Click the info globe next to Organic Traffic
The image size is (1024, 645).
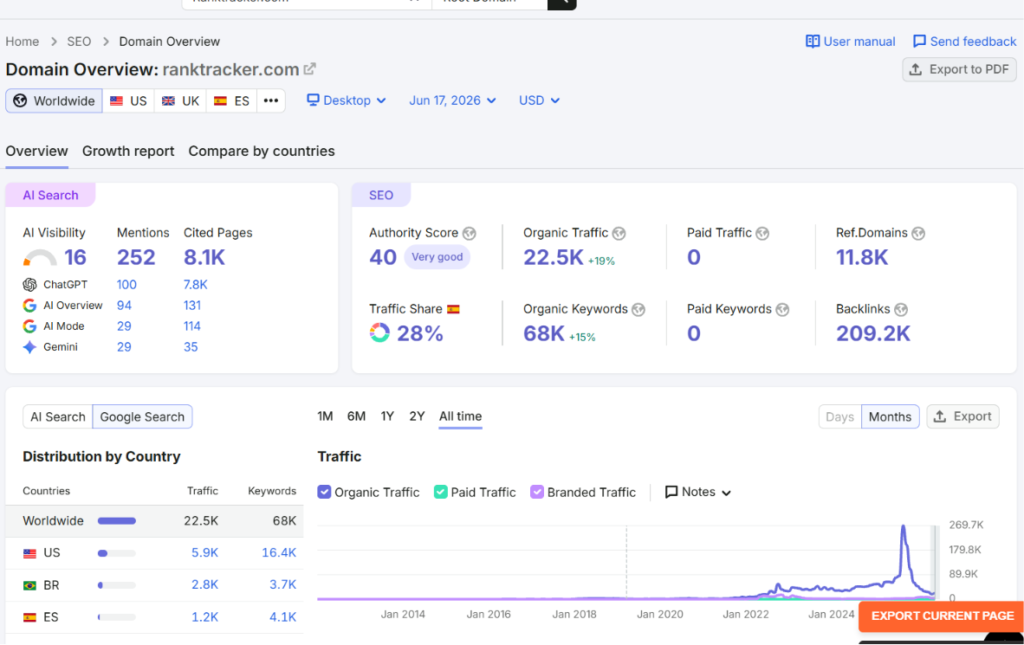[x=619, y=233]
